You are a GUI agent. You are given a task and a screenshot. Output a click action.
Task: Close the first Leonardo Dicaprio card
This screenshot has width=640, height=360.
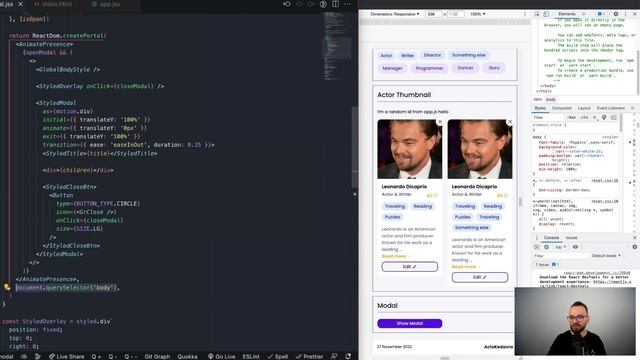(x=440, y=122)
